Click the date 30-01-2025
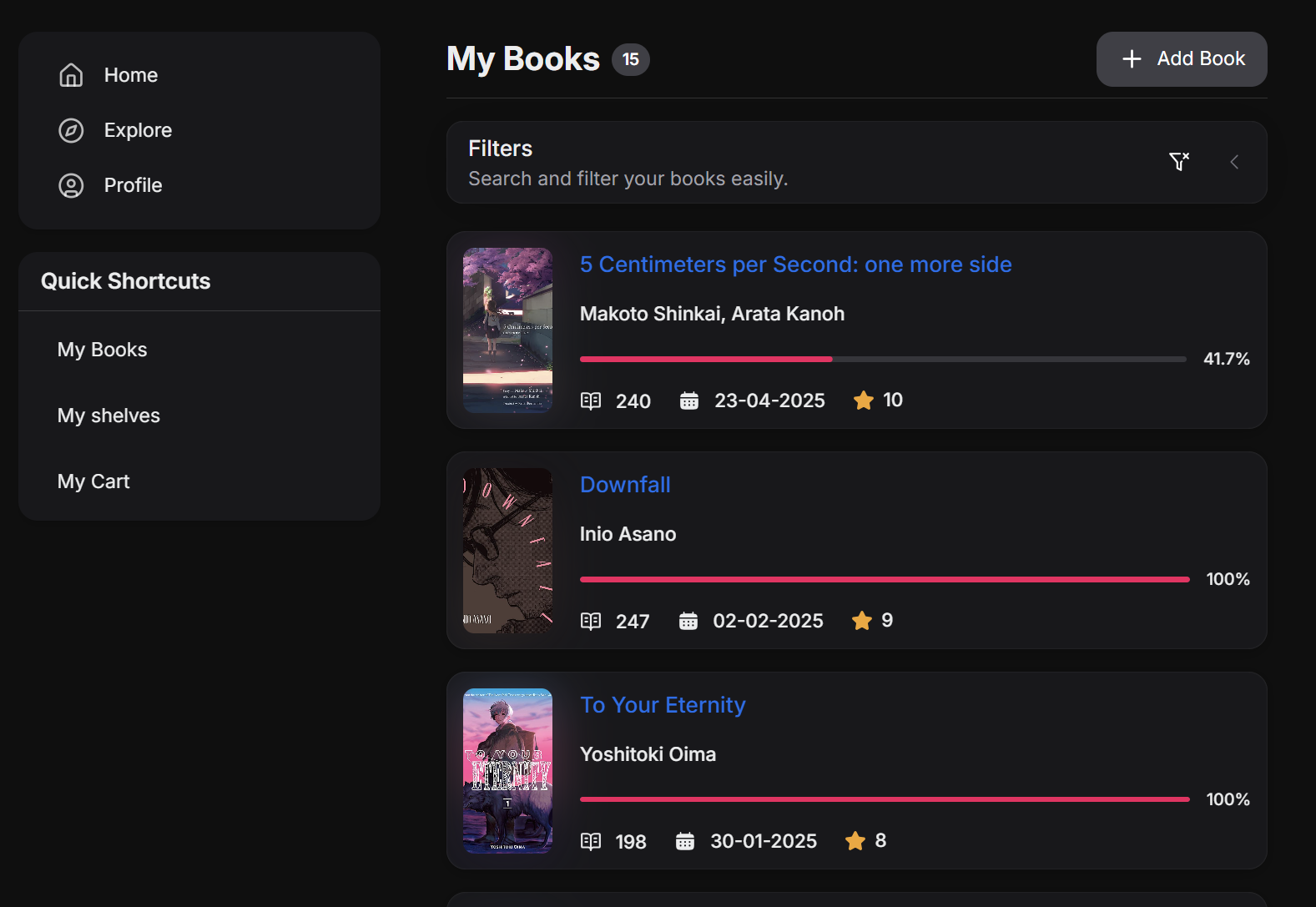The image size is (1316, 907). [x=764, y=841]
